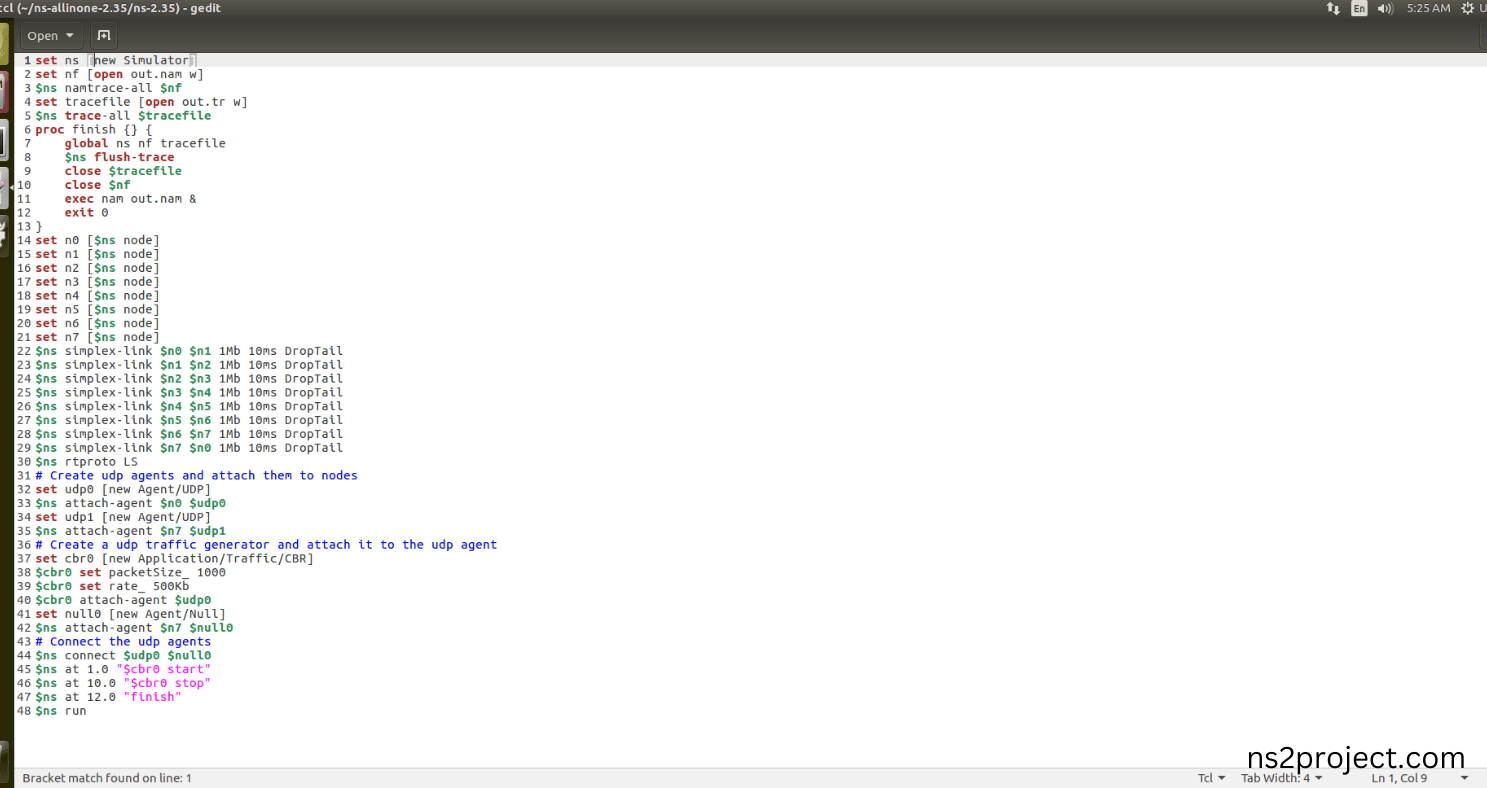Click line 'set tracefile [open out.tr w]'
The height and width of the screenshot is (788, 1487).
tap(141, 102)
